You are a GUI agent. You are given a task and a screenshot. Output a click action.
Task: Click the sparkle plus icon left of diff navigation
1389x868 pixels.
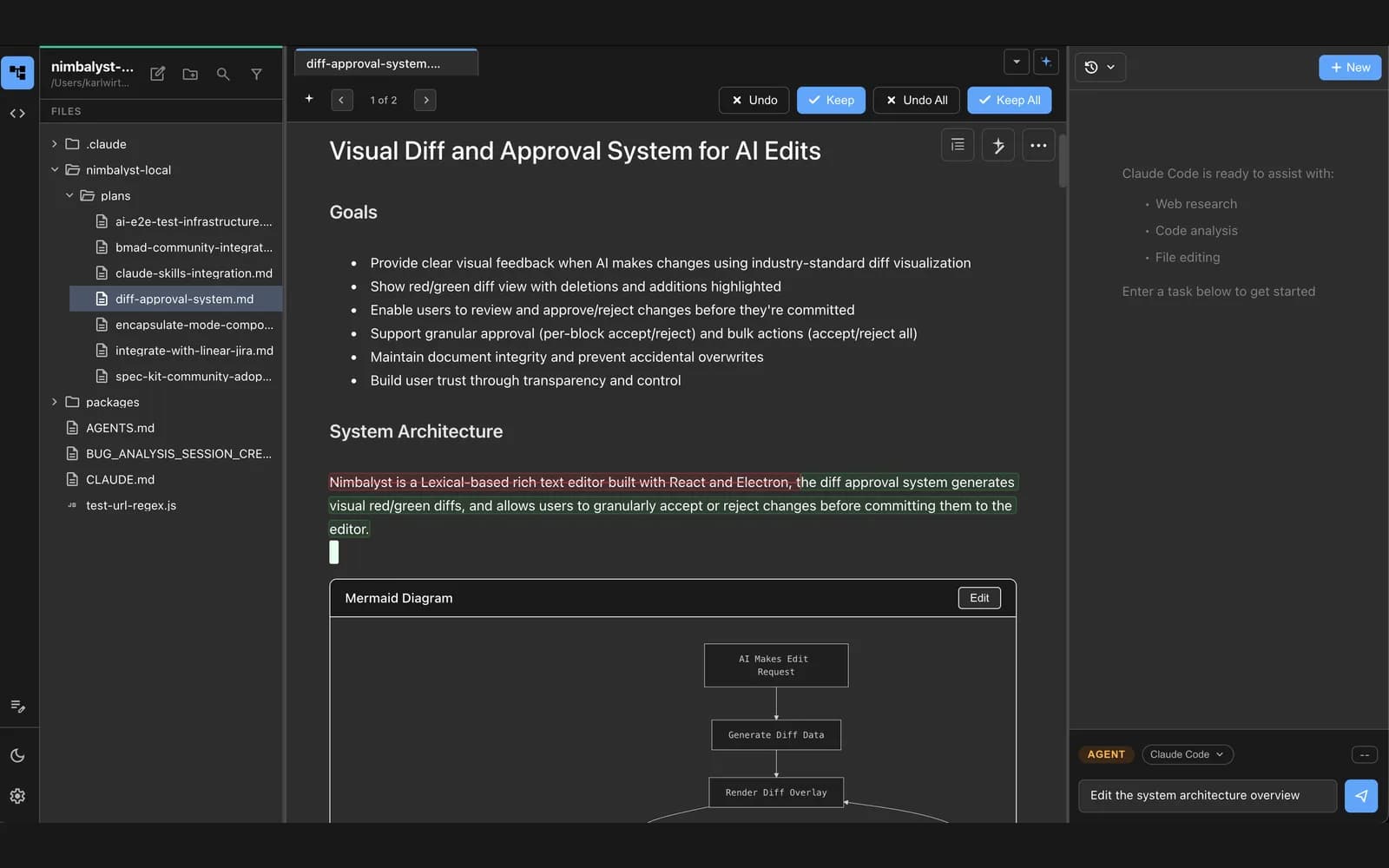309,99
